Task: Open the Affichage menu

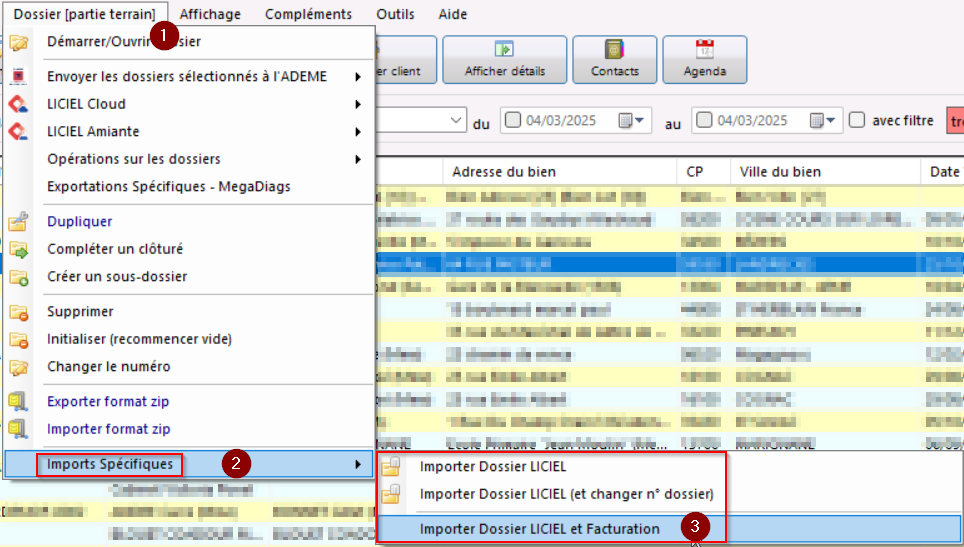Action: click(208, 14)
